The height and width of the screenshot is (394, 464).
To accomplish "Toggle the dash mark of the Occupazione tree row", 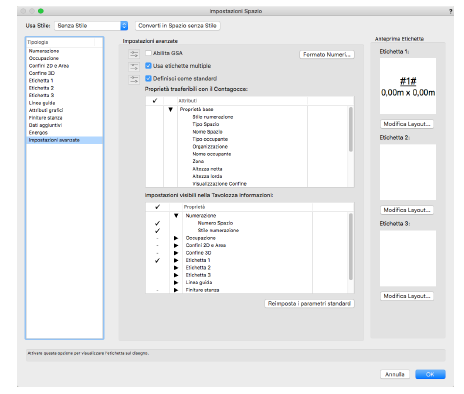I will pos(157,238).
